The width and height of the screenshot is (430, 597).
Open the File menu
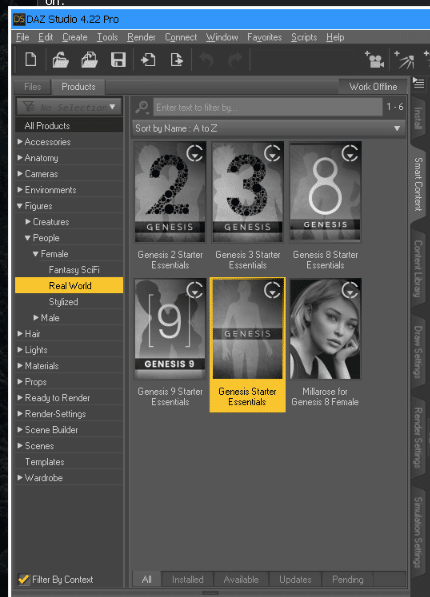tap(22, 37)
